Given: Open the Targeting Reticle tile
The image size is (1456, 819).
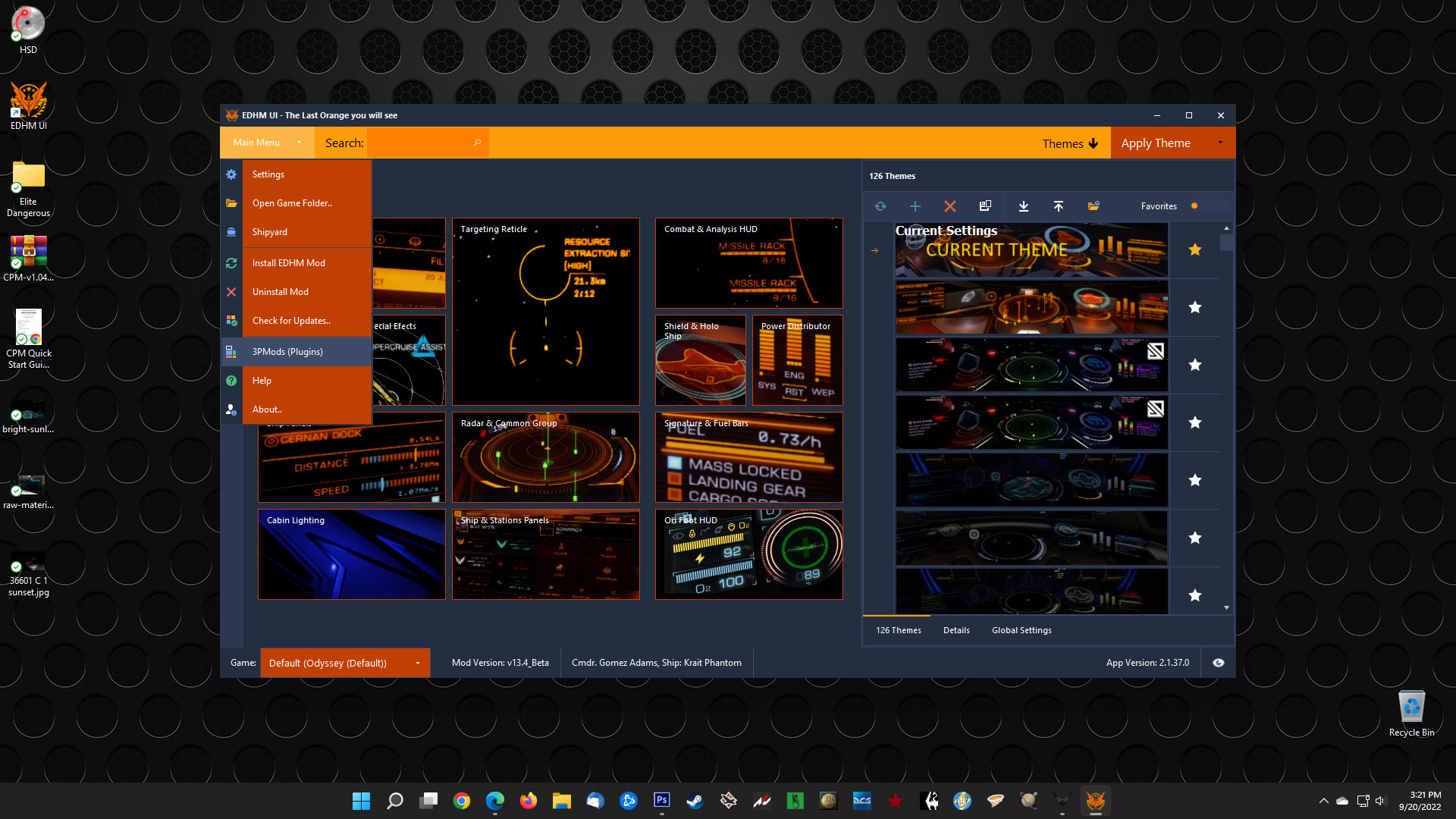Looking at the screenshot, I should [x=546, y=312].
